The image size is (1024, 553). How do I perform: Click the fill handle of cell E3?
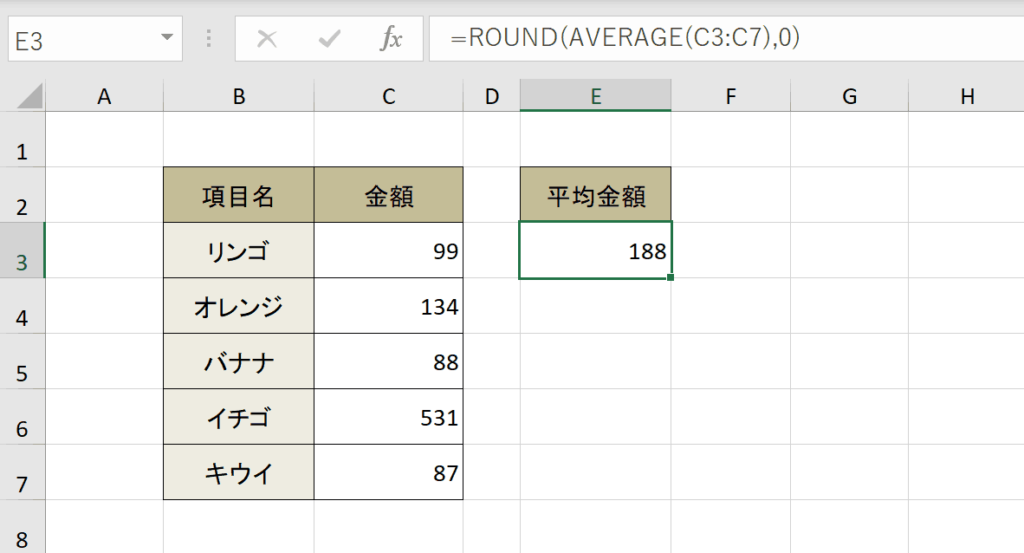coord(671,277)
